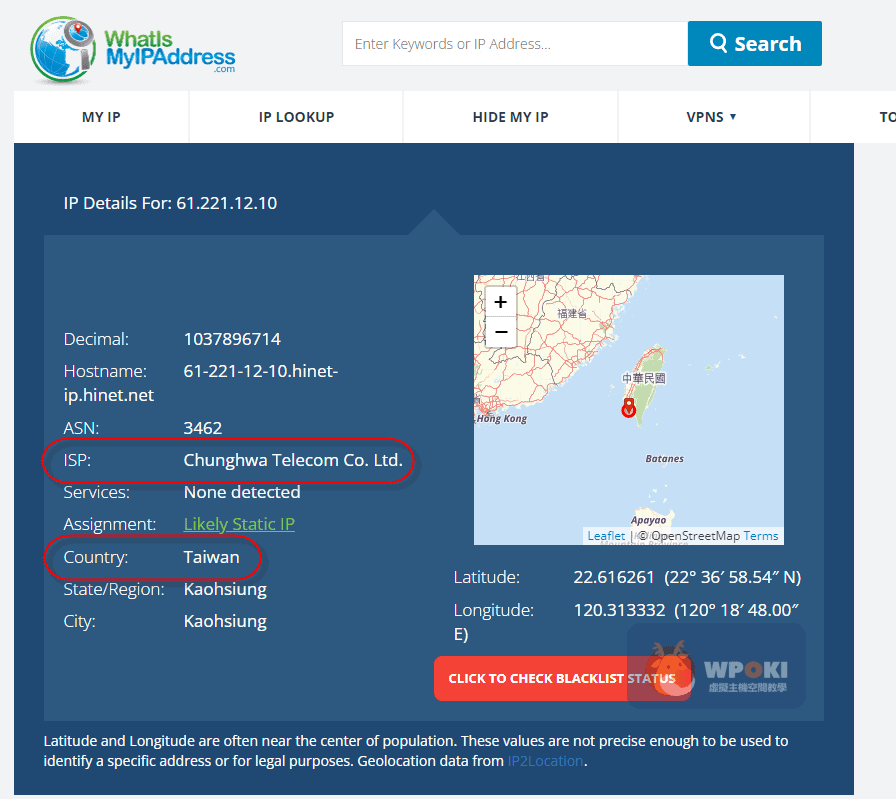Click the map zoom out minus button
The width and height of the screenshot is (896, 799).
point(501,332)
